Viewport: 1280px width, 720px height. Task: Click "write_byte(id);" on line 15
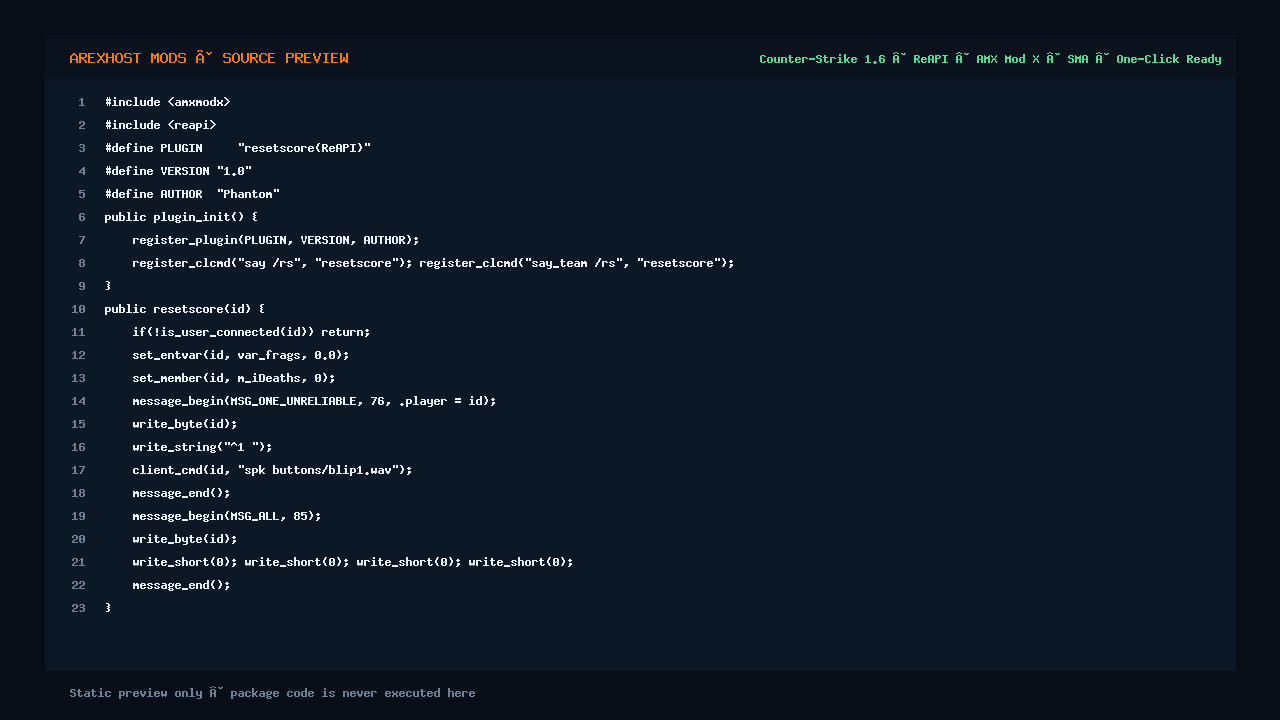[x=185, y=424]
